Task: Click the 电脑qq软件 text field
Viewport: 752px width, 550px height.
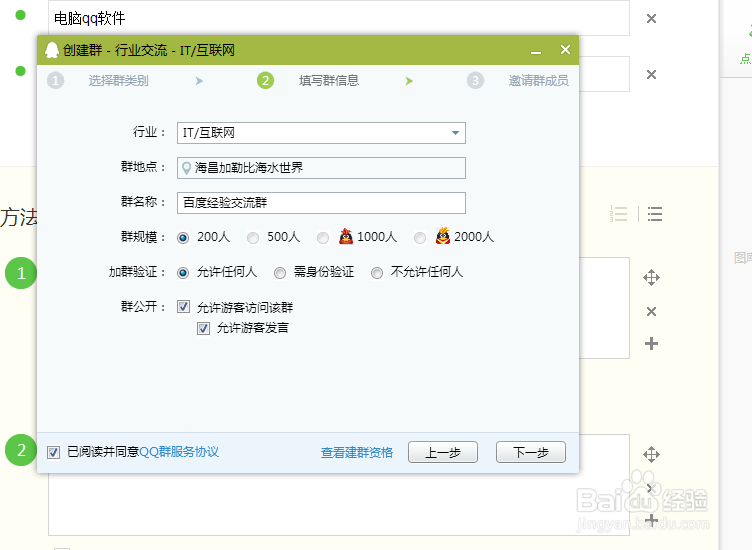Action: point(339,18)
